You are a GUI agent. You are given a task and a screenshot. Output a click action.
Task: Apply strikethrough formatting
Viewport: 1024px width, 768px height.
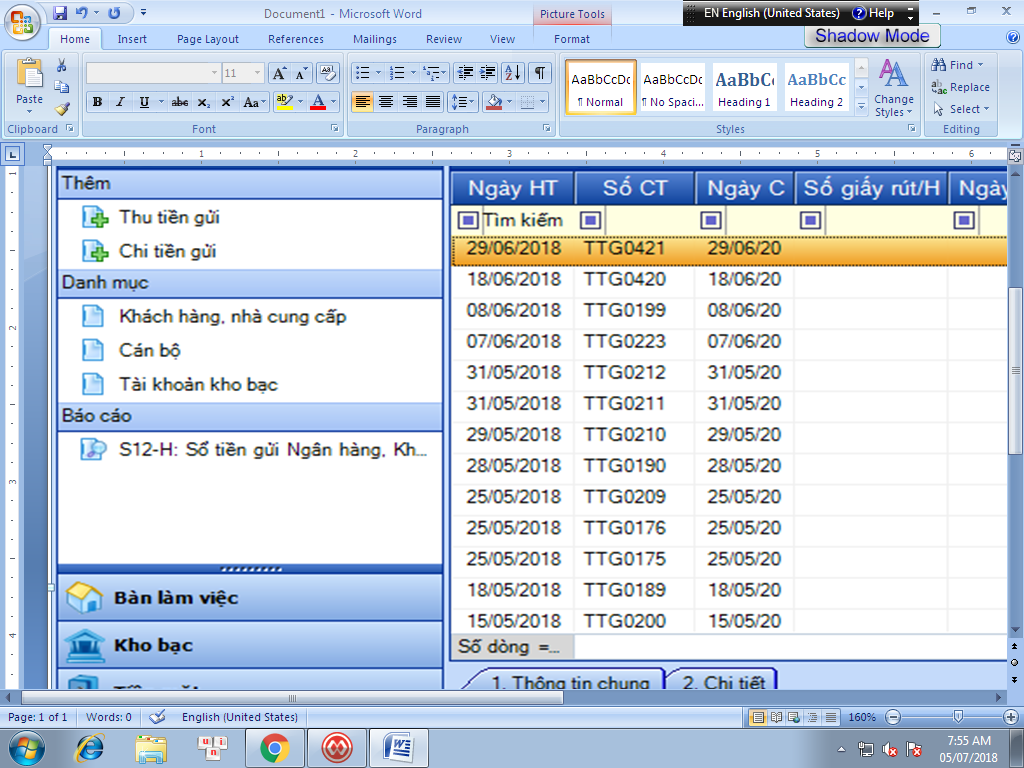(180, 102)
